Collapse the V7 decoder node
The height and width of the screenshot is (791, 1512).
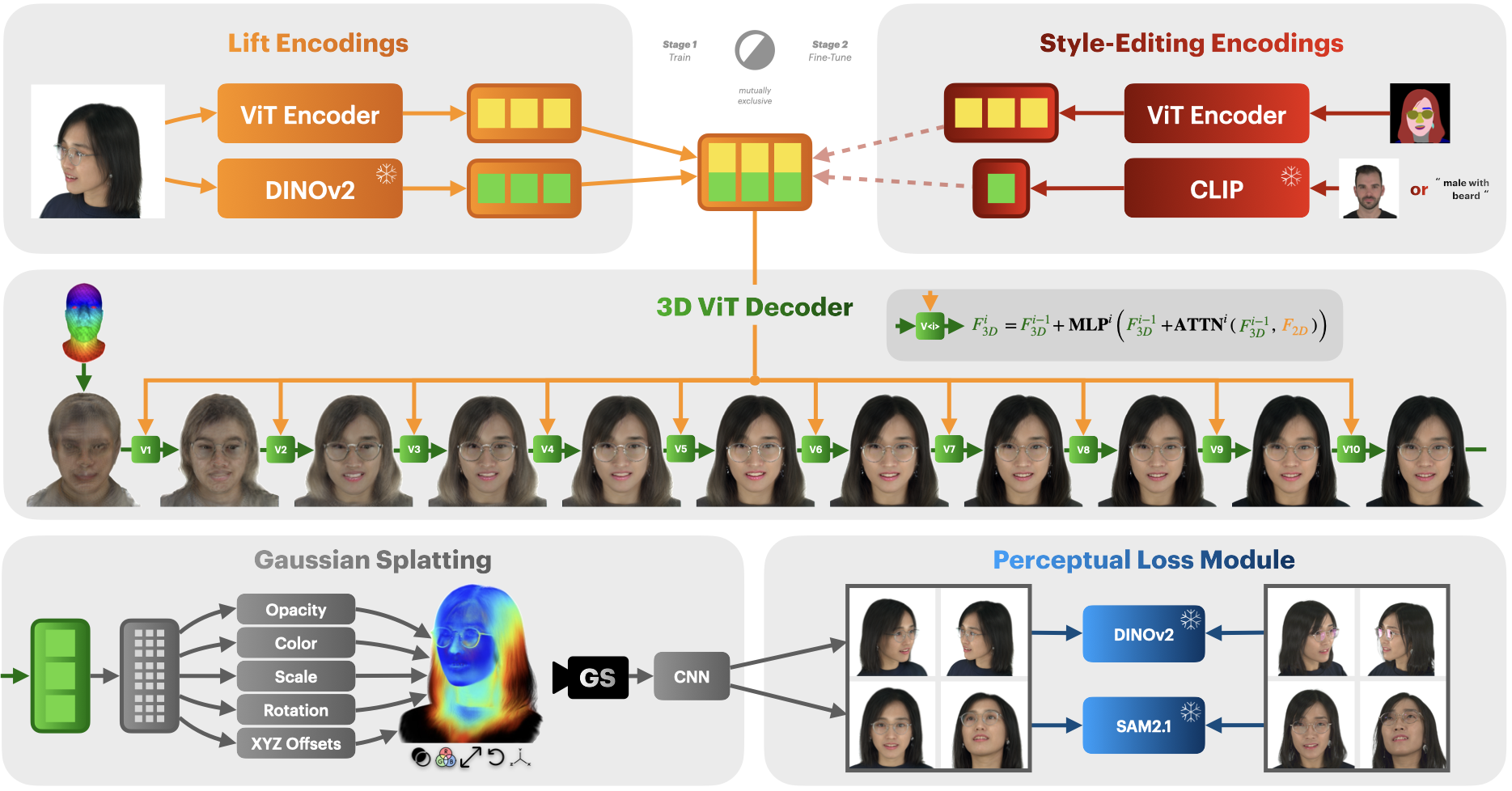tap(948, 449)
